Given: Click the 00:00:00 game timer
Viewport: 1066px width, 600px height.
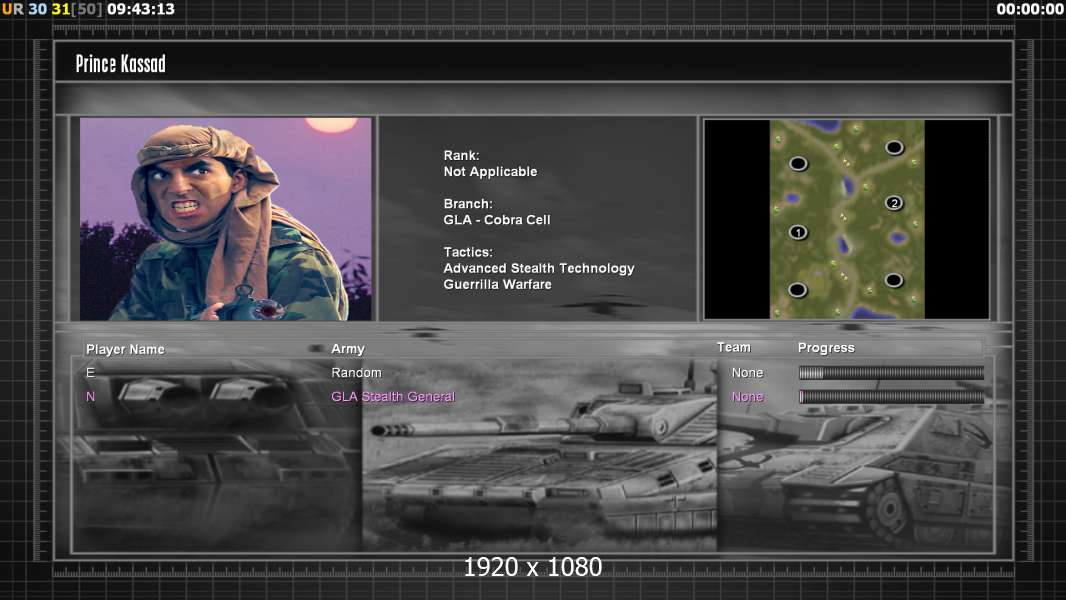Looking at the screenshot, I should pos(1030,10).
